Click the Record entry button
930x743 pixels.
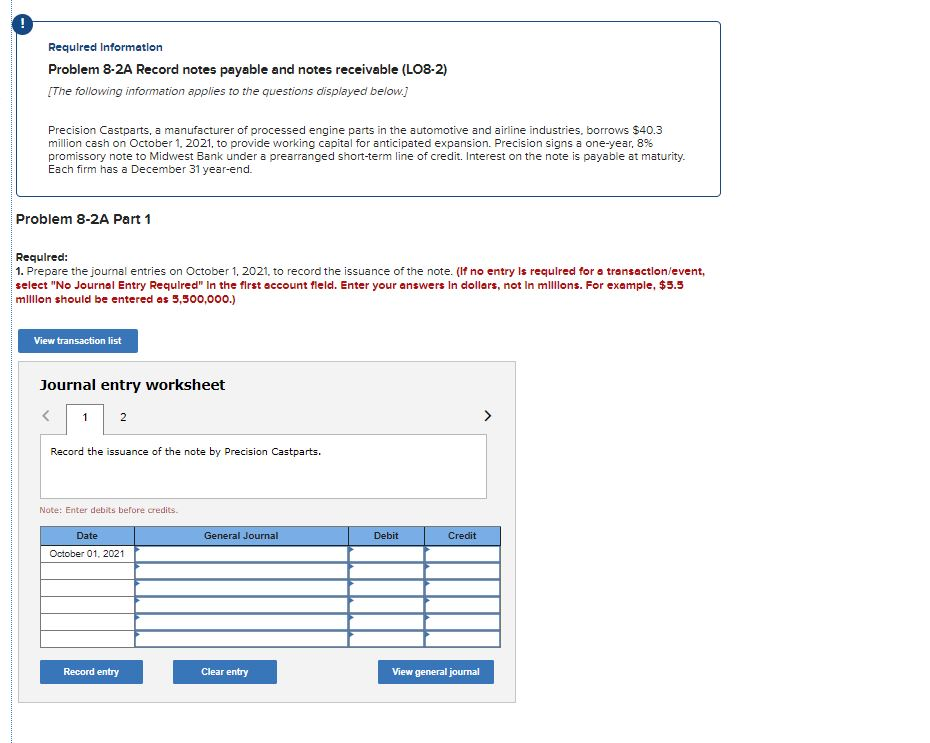click(x=91, y=672)
